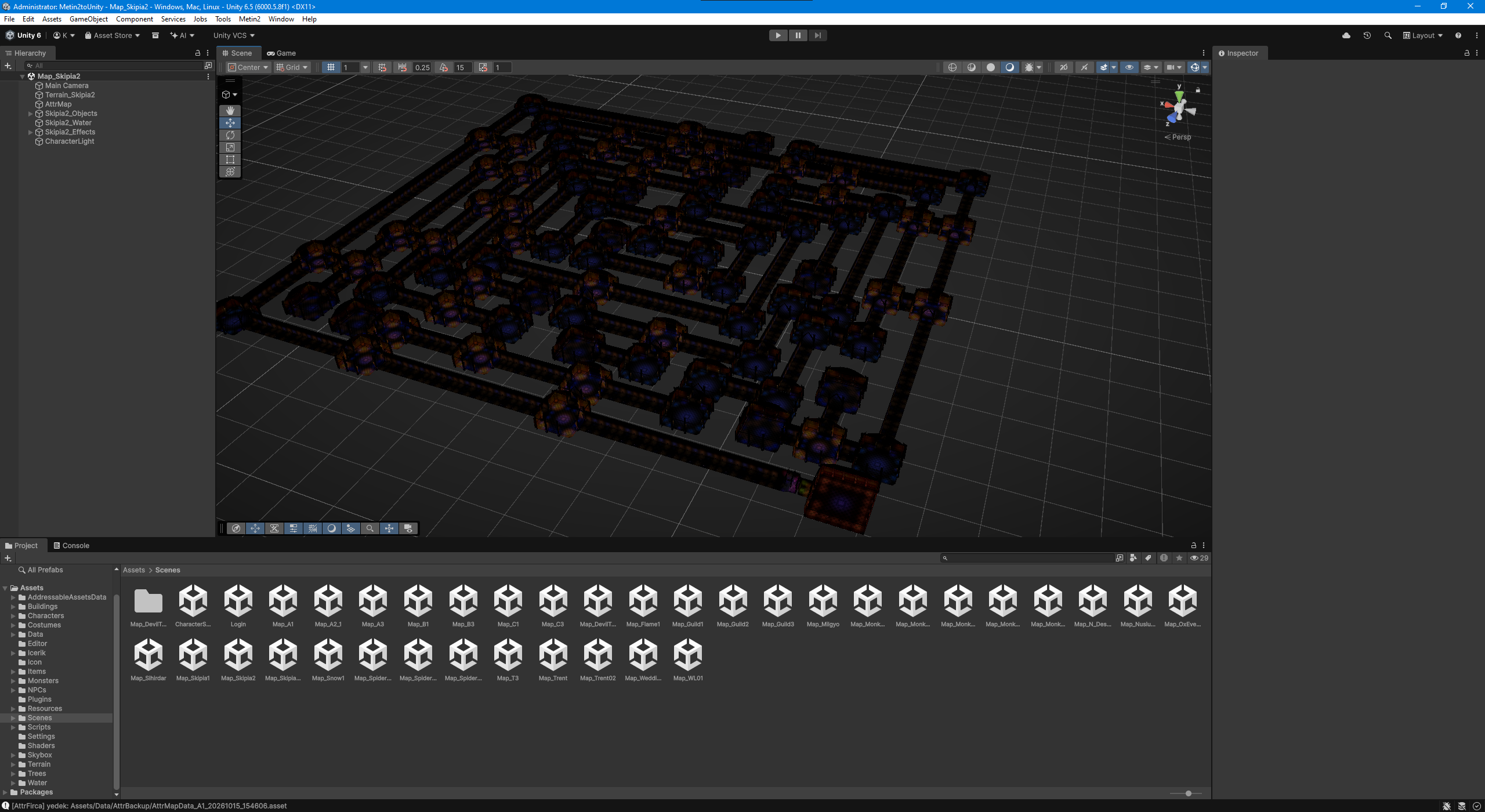Click Assets in the breadcrumb path

click(134, 570)
